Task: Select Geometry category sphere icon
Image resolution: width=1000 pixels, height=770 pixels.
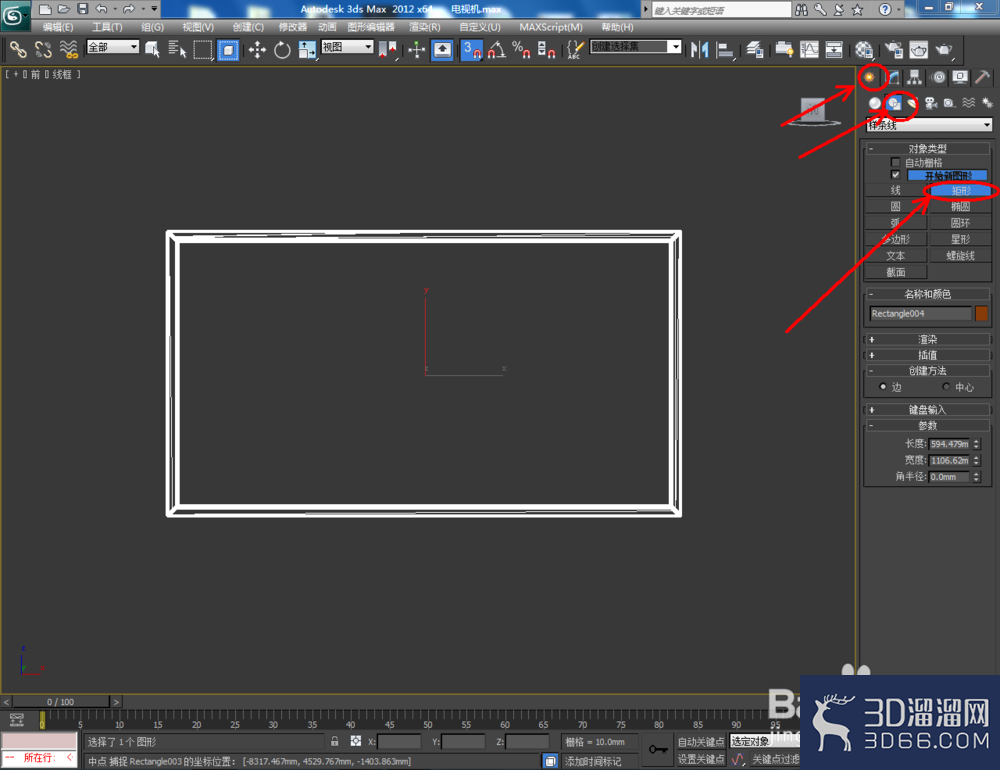Action: coord(874,103)
